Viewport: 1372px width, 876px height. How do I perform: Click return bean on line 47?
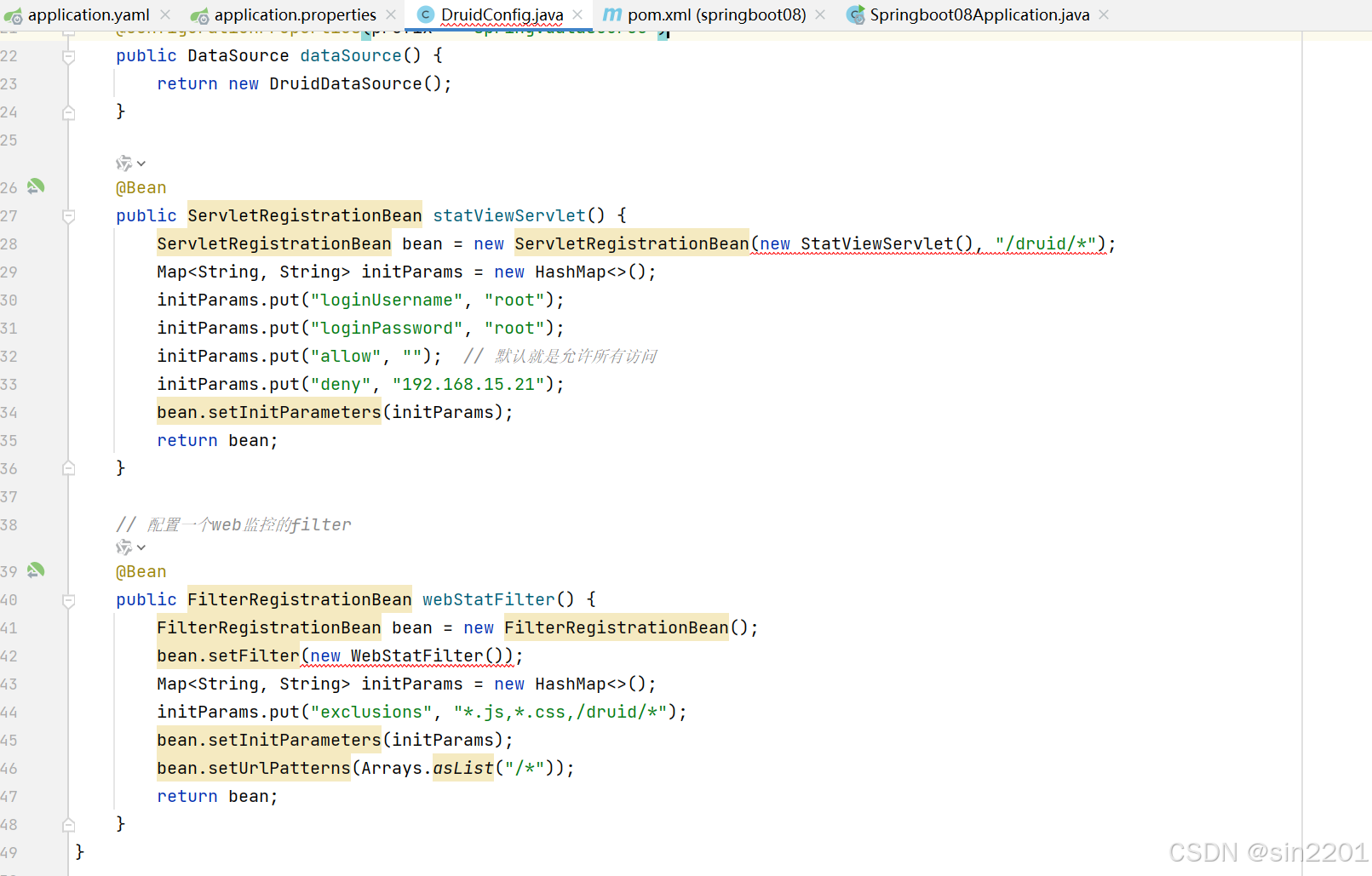217,796
